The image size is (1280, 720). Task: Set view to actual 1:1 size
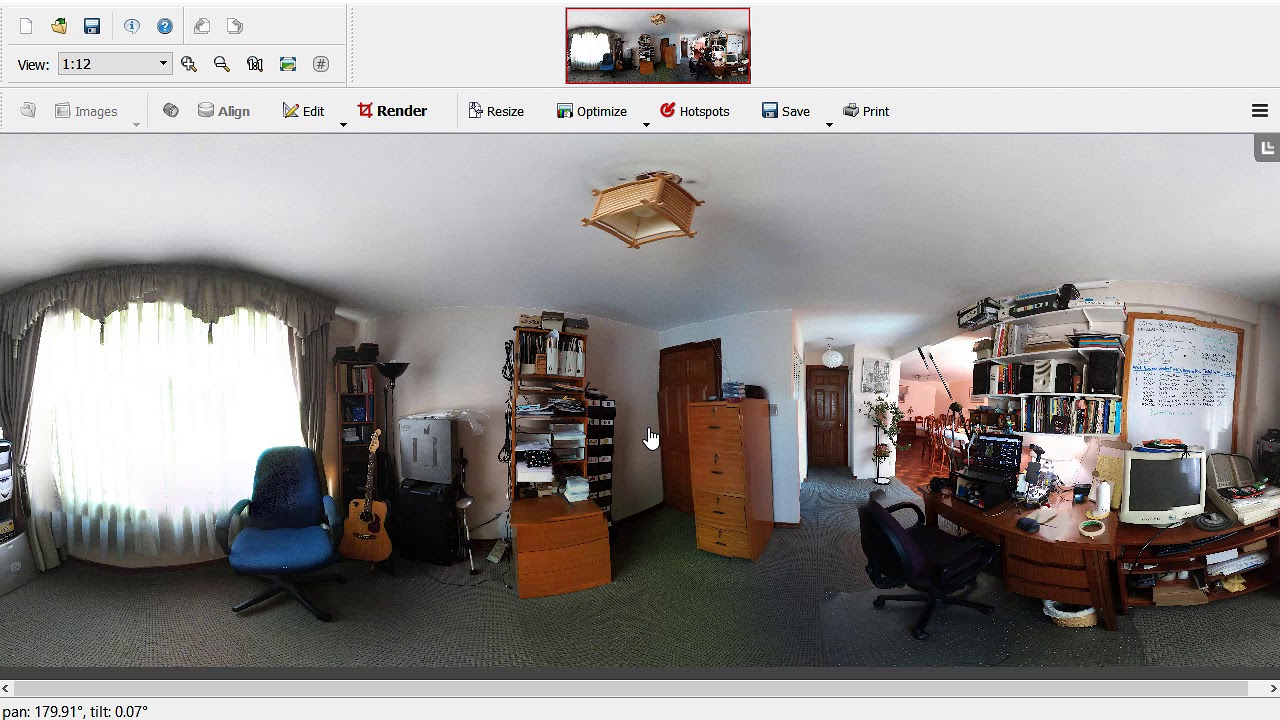pos(255,64)
